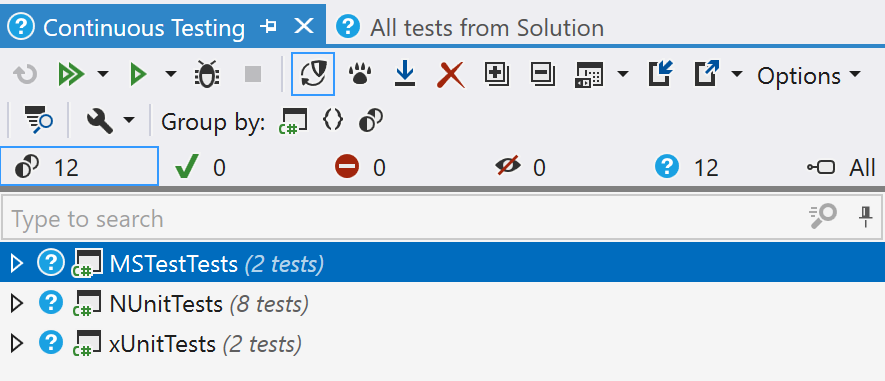Viewport: 885px width, 381px height.
Task: Click the wrench settings icon
Action: [x=99, y=120]
